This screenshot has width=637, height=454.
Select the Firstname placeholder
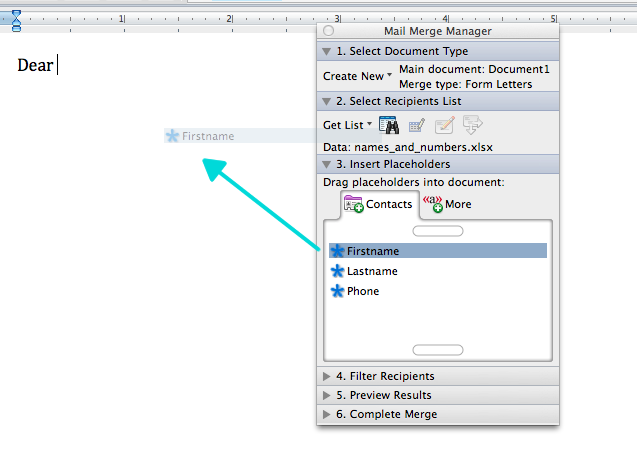(438, 251)
